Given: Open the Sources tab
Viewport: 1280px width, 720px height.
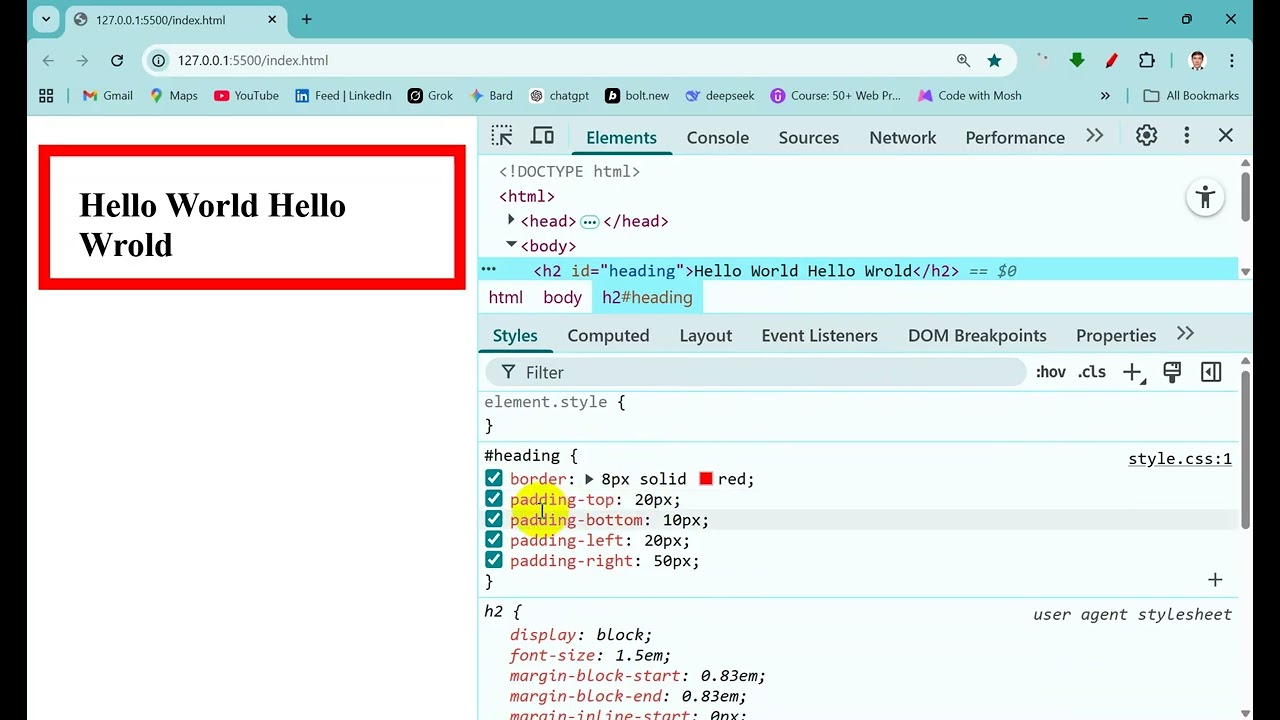Looking at the screenshot, I should 809,138.
